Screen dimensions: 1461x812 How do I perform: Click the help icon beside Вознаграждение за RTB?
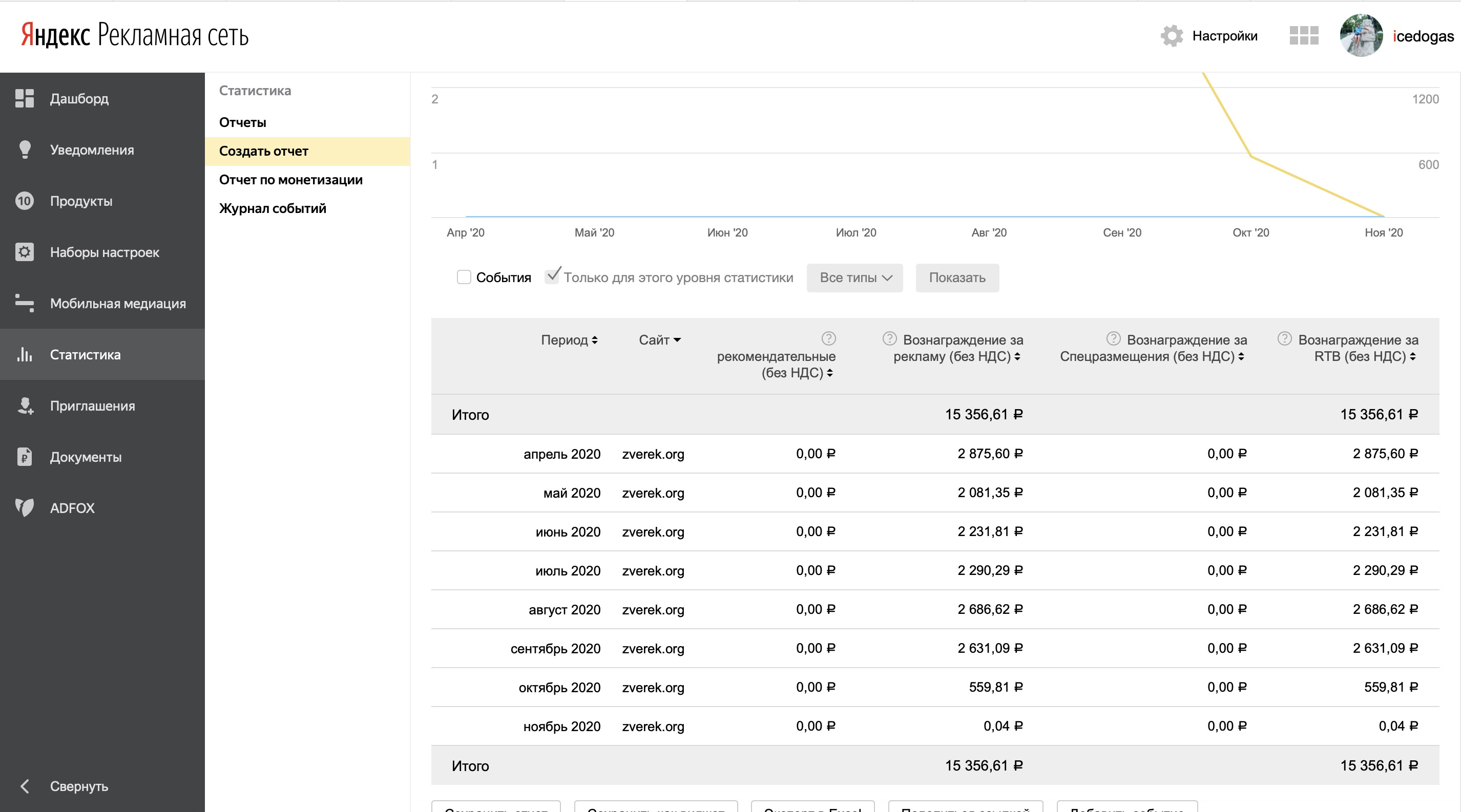(x=1284, y=339)
